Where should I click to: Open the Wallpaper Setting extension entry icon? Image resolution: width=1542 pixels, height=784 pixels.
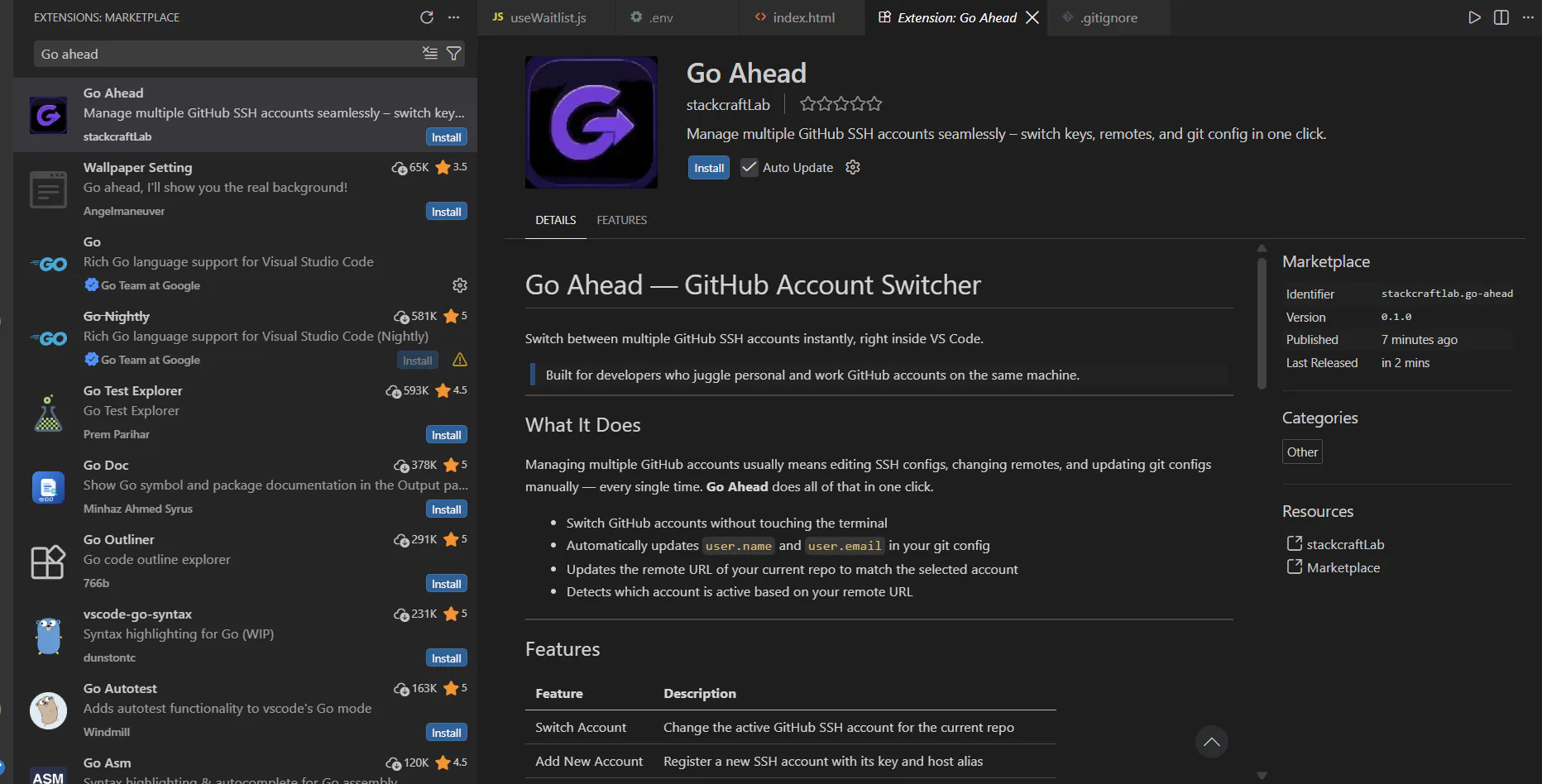(48, 189)
